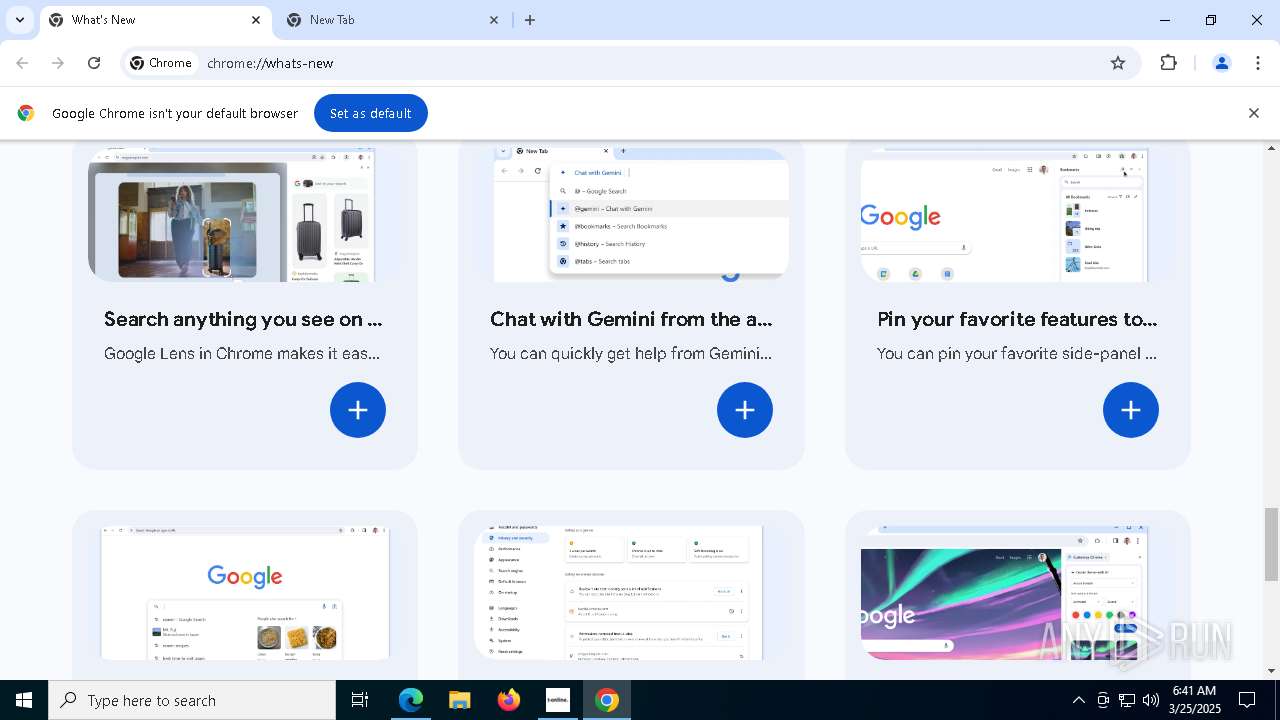The width and height of the screenshot is (1280, 720).
Task: Go back to previous page
Action: tap(22, 63)
